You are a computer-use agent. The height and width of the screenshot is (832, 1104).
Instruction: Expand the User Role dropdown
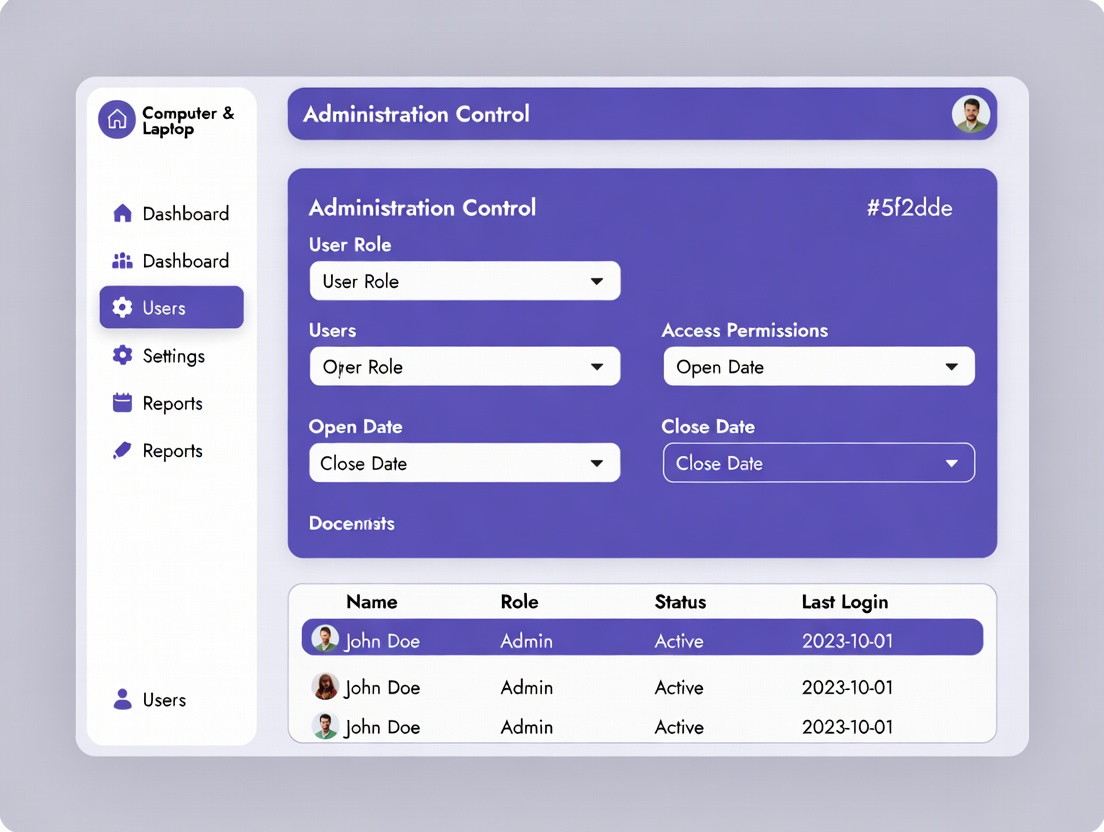click(x=464, y=281)
